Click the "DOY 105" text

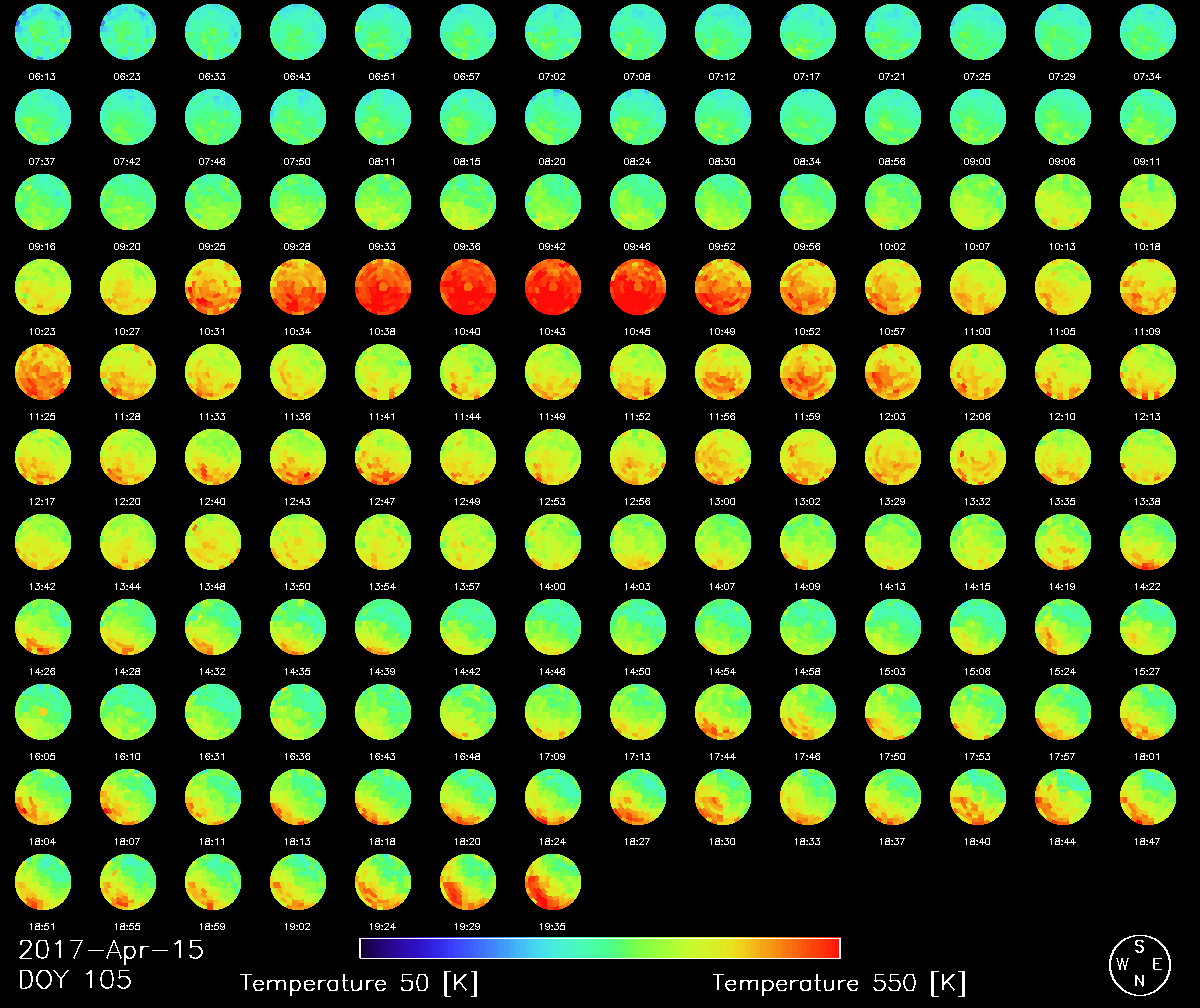[x=75, y=979]
